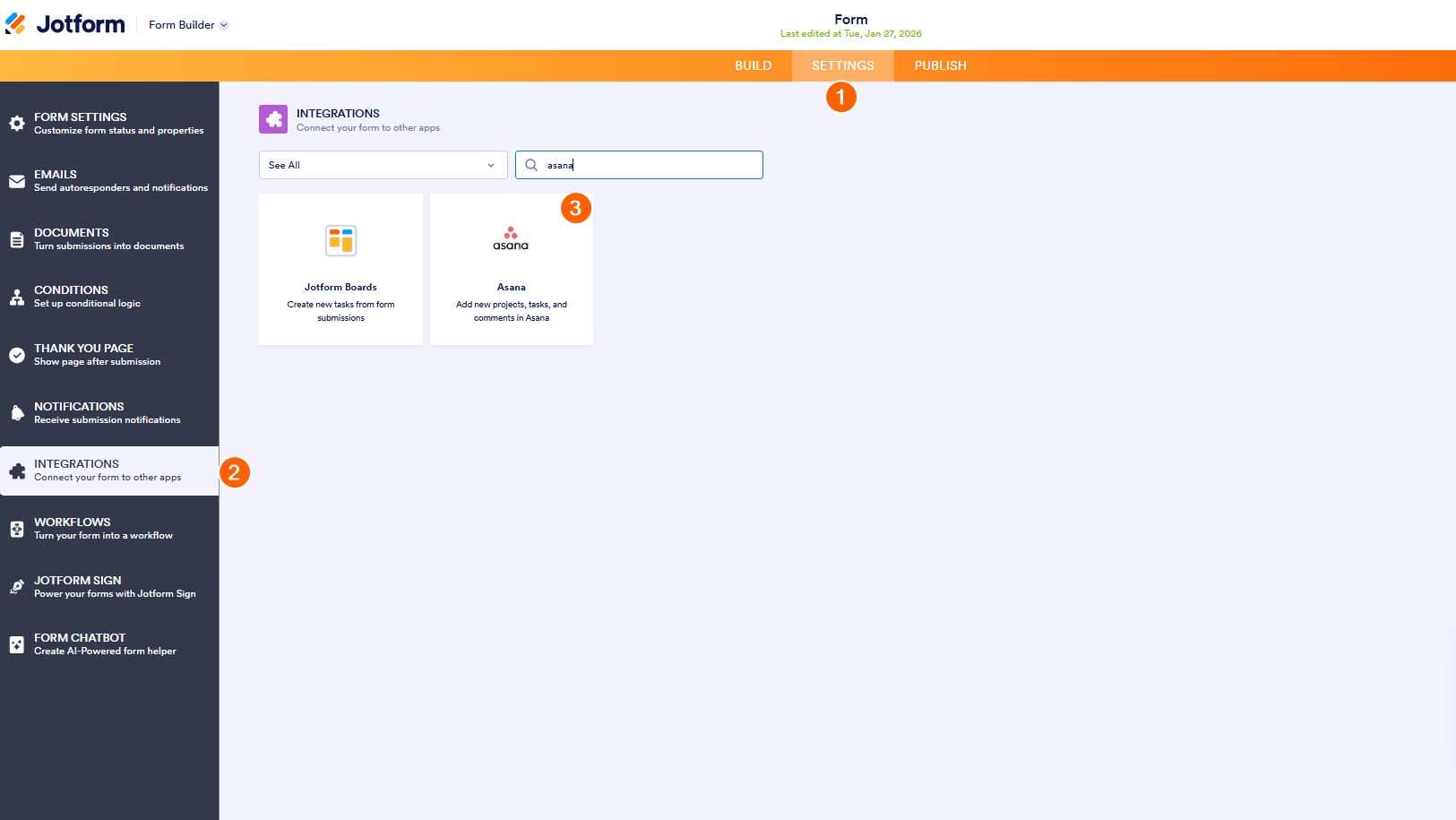Select the Thank You Page checkmark icon

coord(17,355)
